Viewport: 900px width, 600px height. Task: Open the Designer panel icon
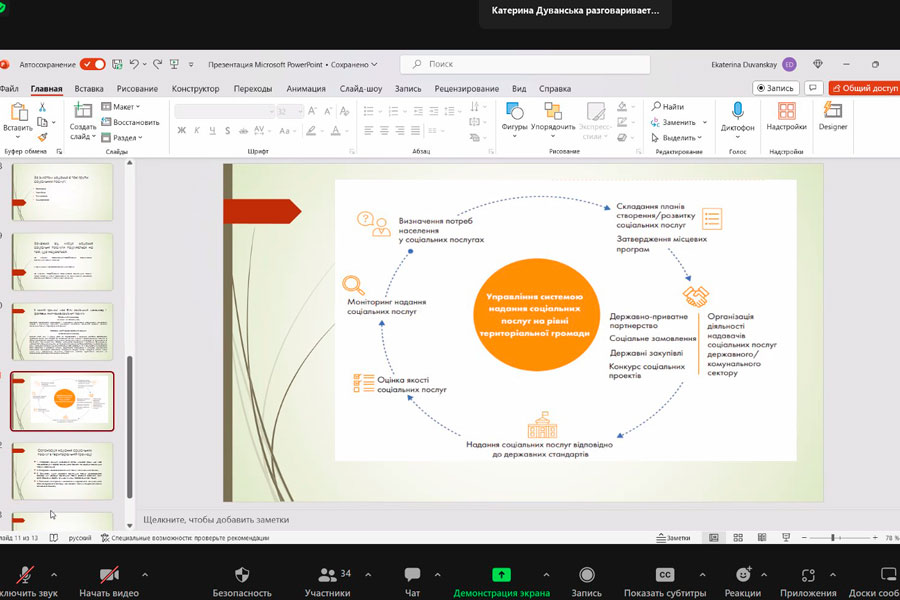pyautogui.click(x=832, y=111)
